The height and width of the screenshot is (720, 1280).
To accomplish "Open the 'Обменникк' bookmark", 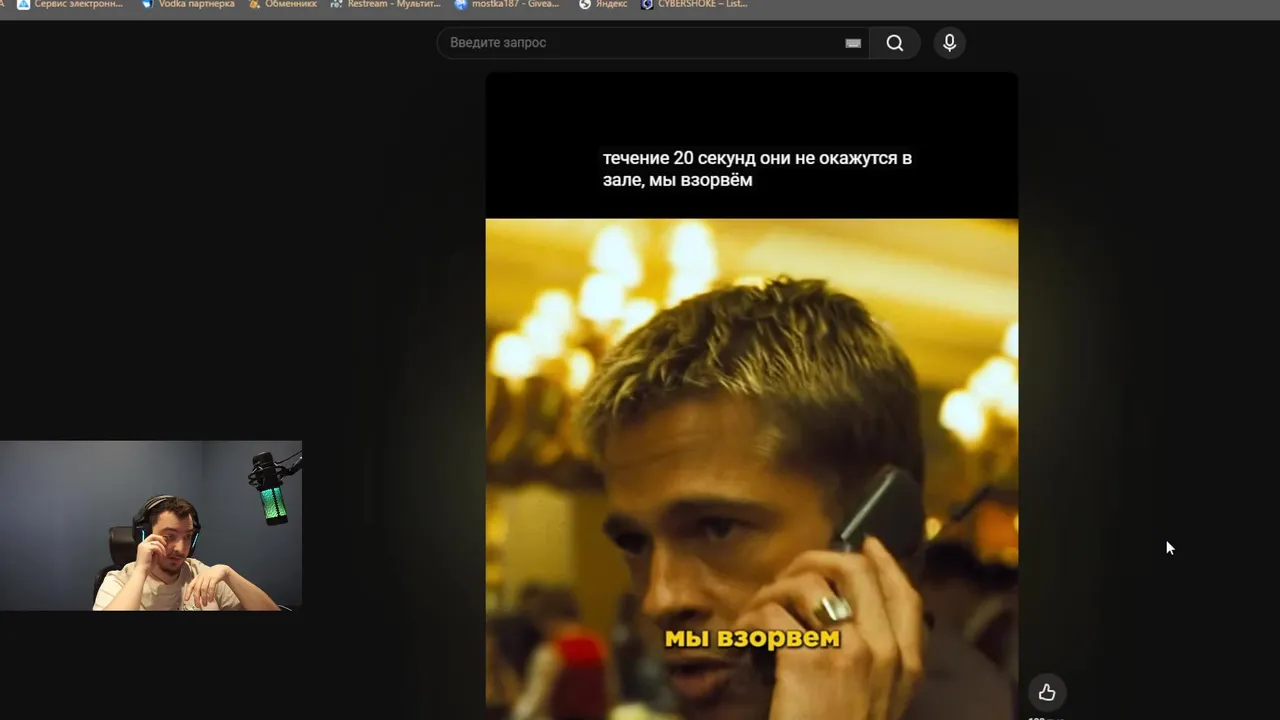I will point(283,4).
